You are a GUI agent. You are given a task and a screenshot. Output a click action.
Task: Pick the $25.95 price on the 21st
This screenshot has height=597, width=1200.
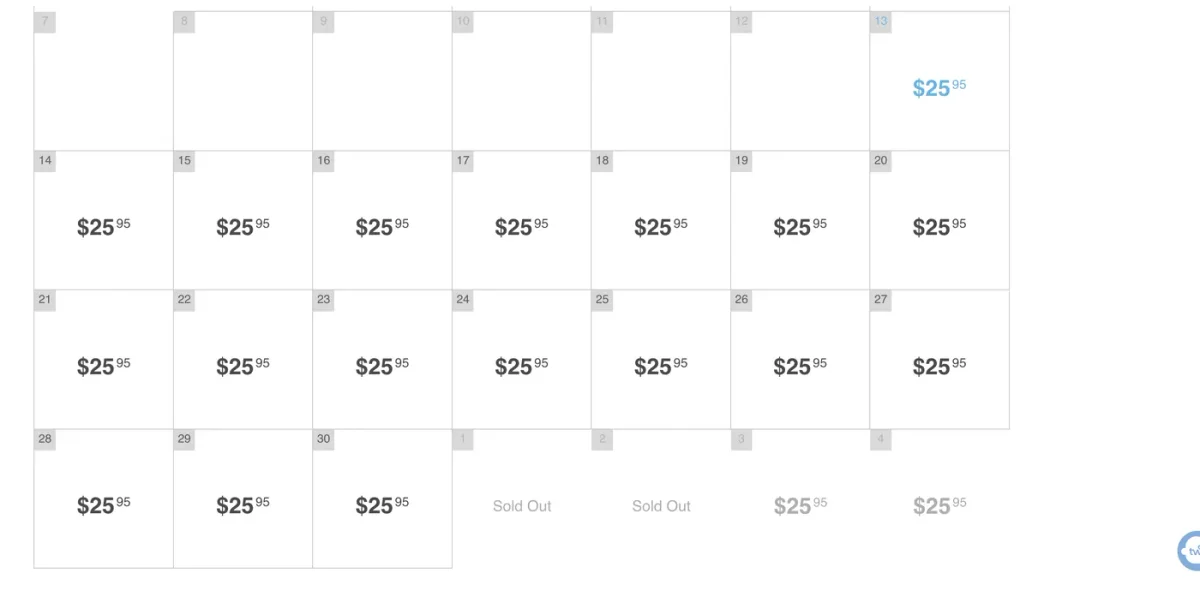102,366
